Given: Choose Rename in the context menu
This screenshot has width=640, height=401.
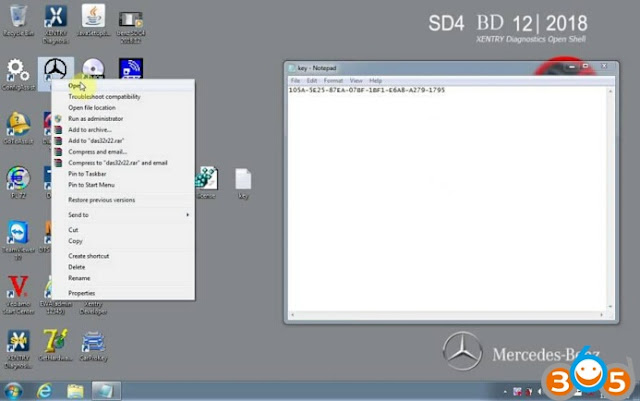Looking at the screenshot, I should 123,278.
